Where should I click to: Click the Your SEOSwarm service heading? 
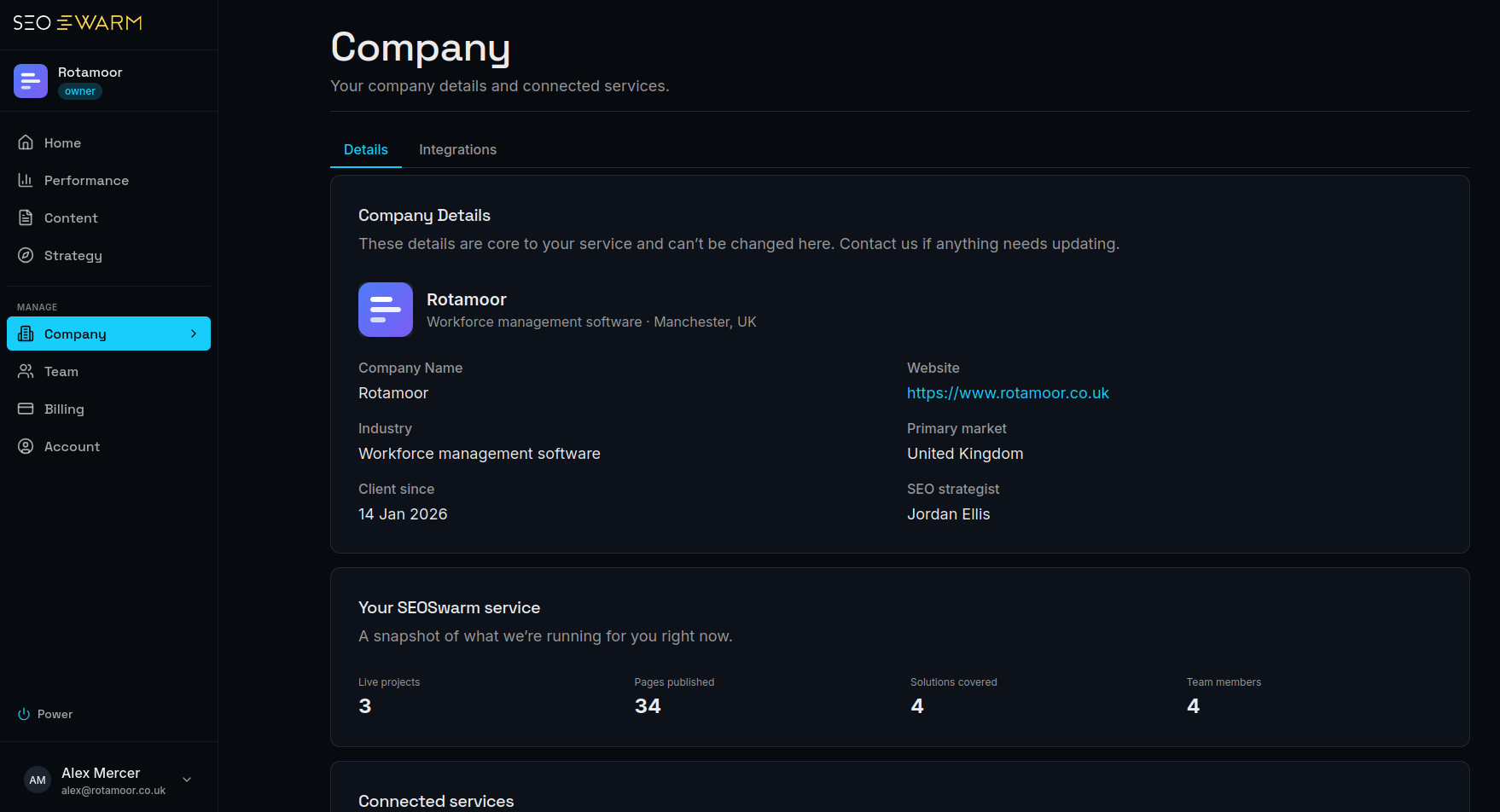tap(449, 608)
